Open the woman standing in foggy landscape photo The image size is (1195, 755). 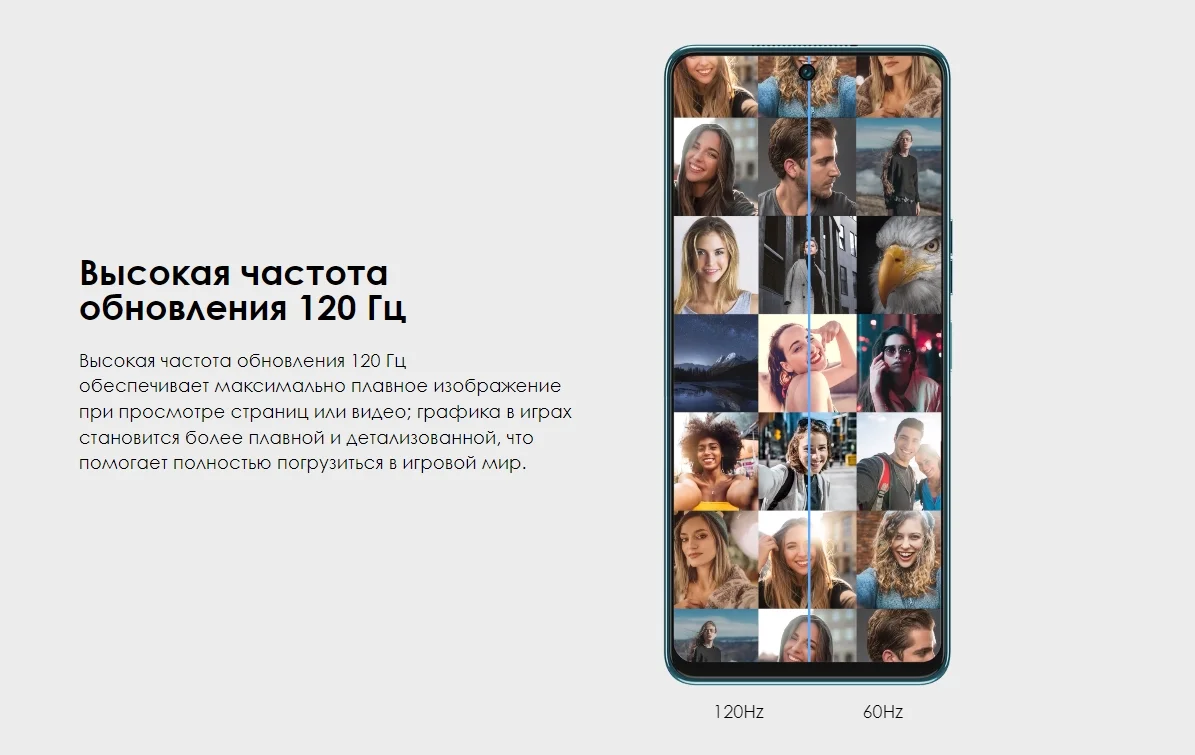click(899, 167)
